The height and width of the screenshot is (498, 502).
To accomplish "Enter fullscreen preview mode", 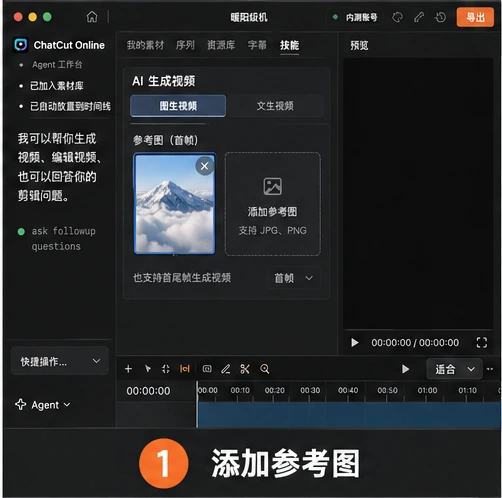I will pos(482,342).
